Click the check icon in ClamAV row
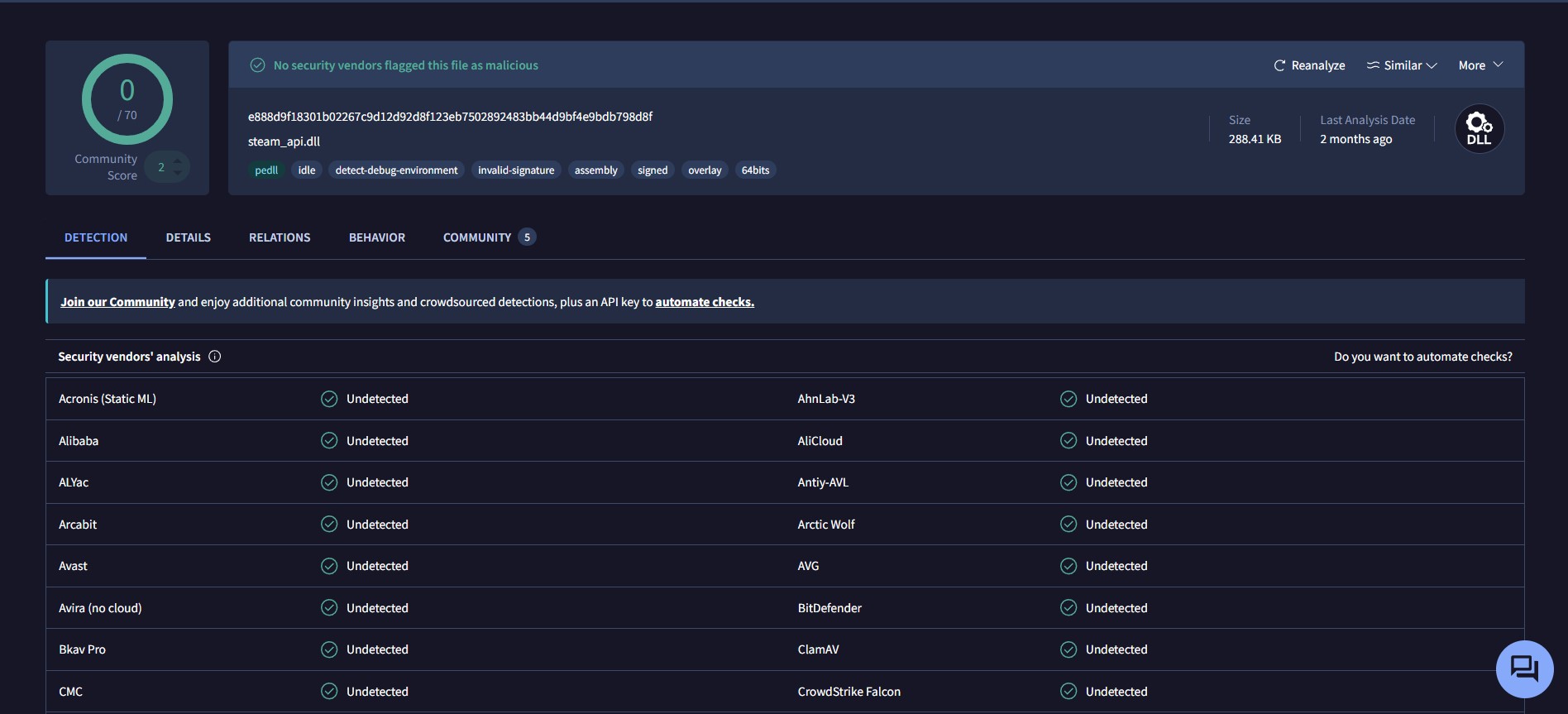The width and height of the screenshot is (1568, 714). click(x=1068, y=649)
